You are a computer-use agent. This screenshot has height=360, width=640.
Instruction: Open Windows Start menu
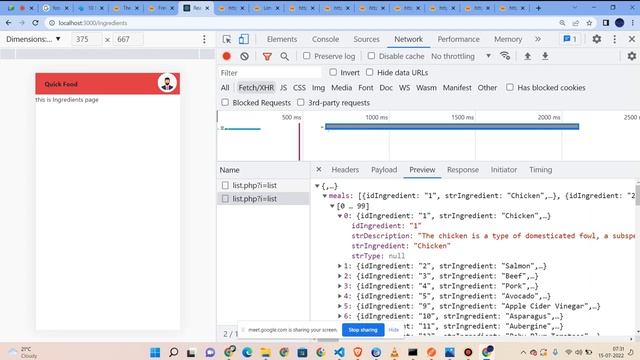click(x=155, y=352)
